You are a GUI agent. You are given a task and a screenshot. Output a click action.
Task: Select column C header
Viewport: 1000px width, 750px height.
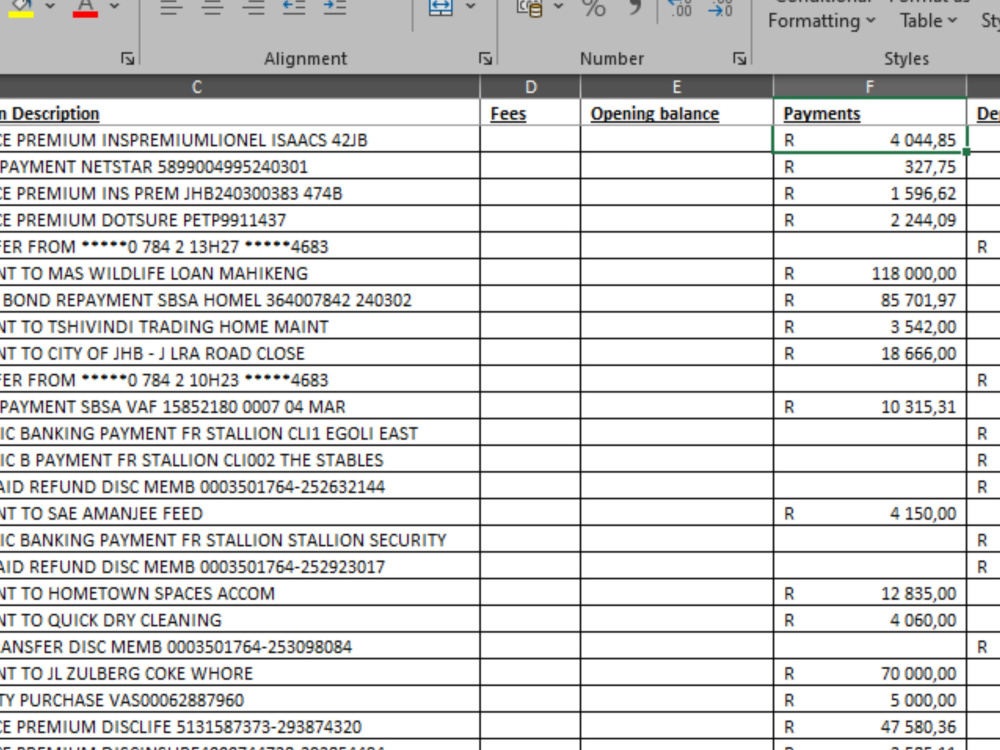pos(197,87)
